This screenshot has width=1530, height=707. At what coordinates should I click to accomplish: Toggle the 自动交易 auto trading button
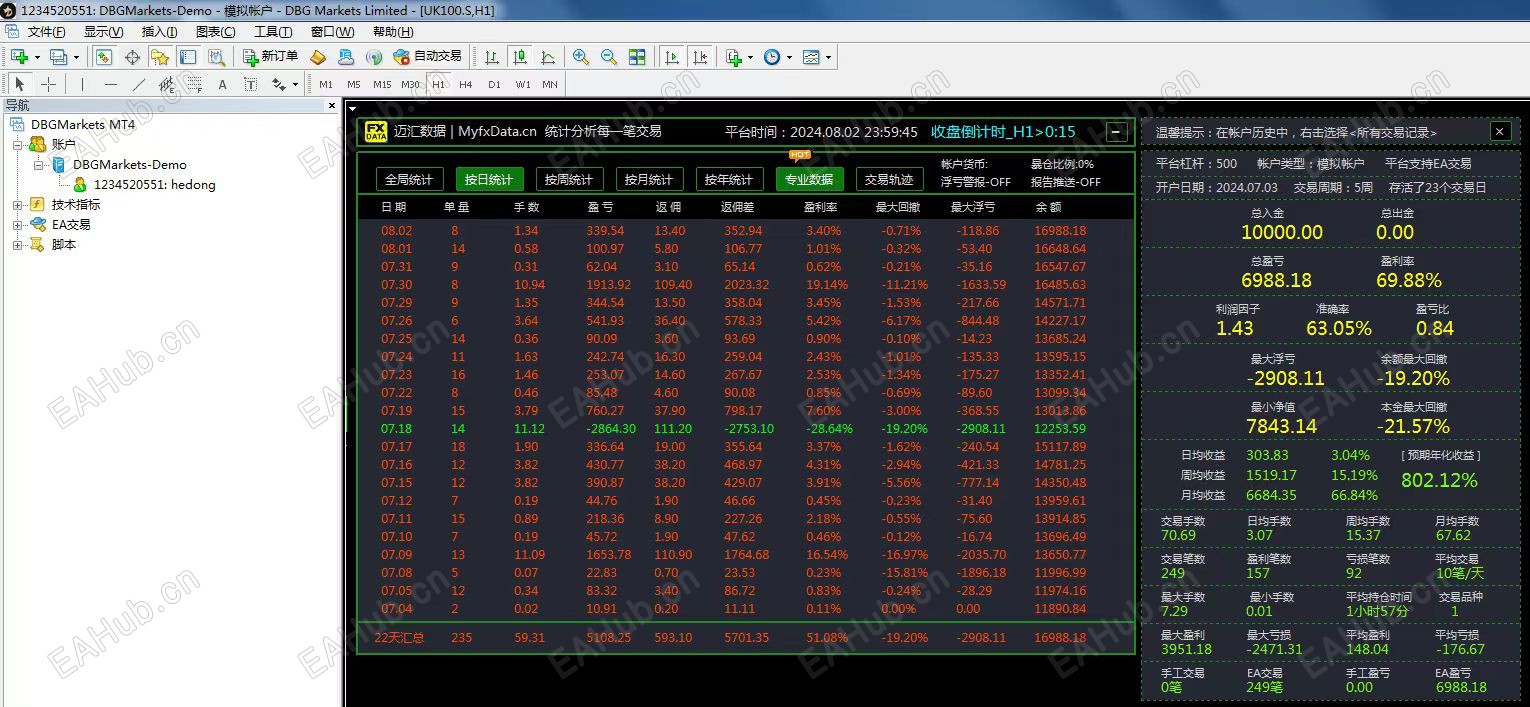[427, 57]
